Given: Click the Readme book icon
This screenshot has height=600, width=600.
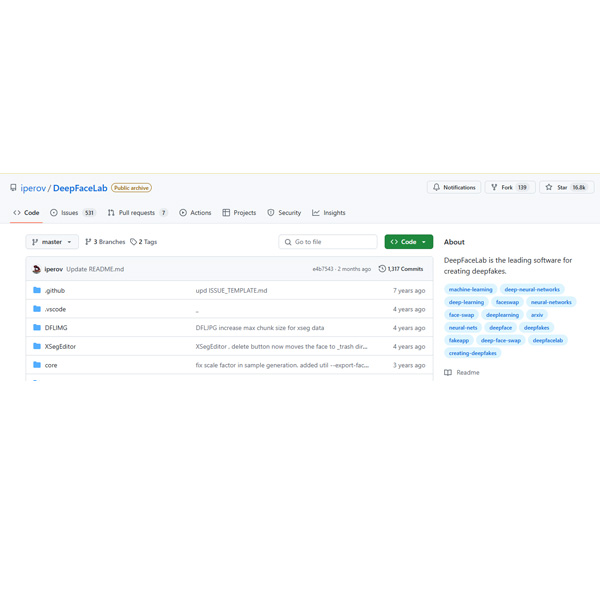Looking at the screenshot, I should coord(448,372).
